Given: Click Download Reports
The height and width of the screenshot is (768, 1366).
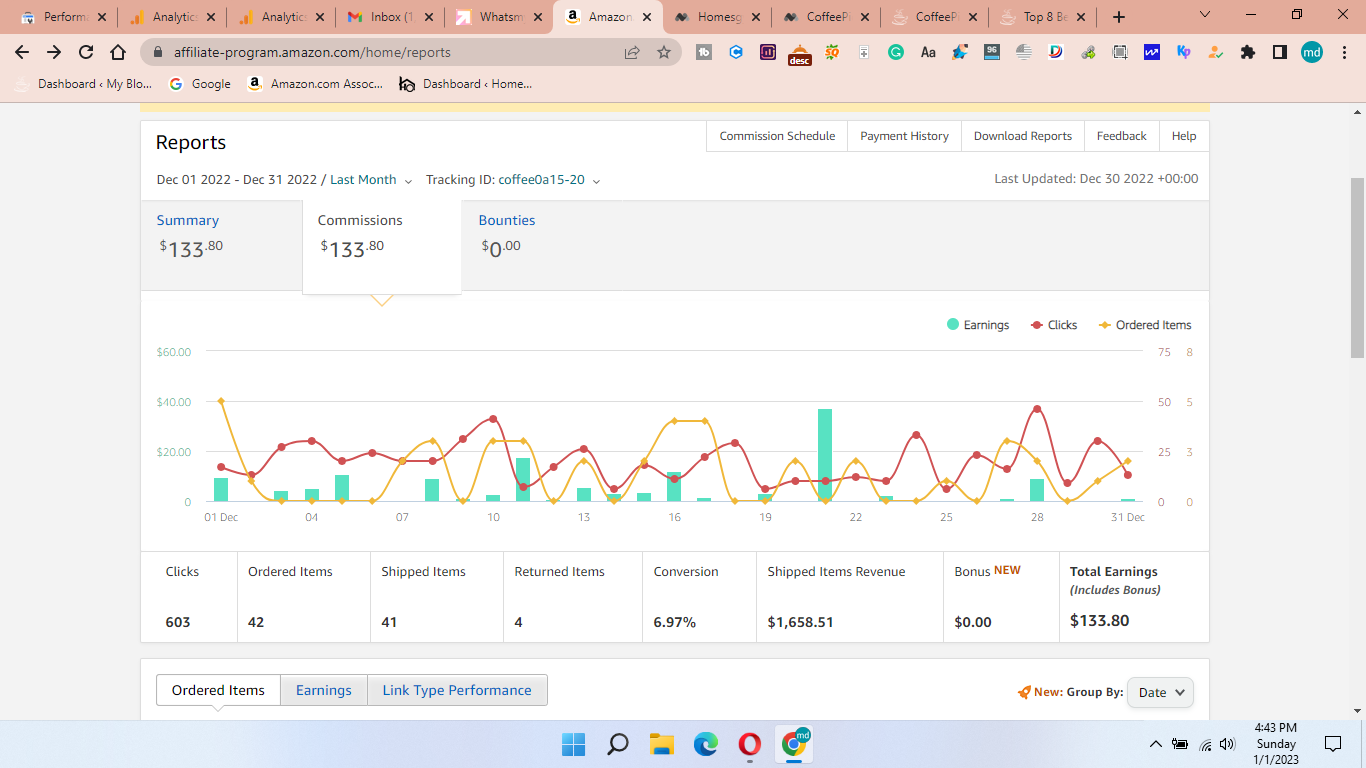Looking at the screenshot, I should coord(1023,136).
